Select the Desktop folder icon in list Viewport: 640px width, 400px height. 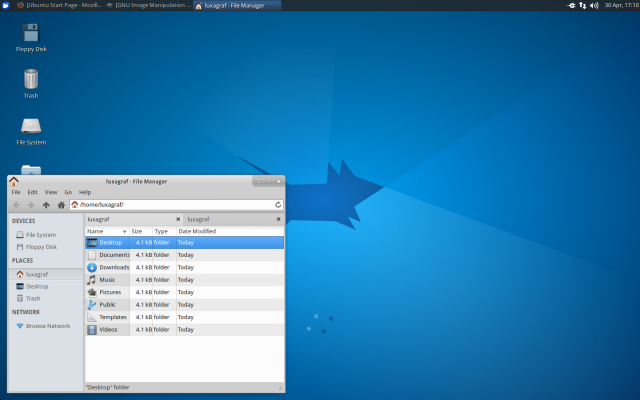(92, 242)
